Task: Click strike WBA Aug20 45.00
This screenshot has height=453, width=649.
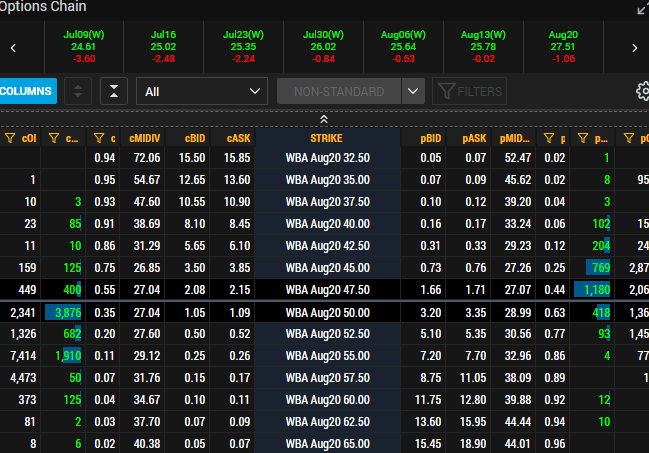Action: 327,267
